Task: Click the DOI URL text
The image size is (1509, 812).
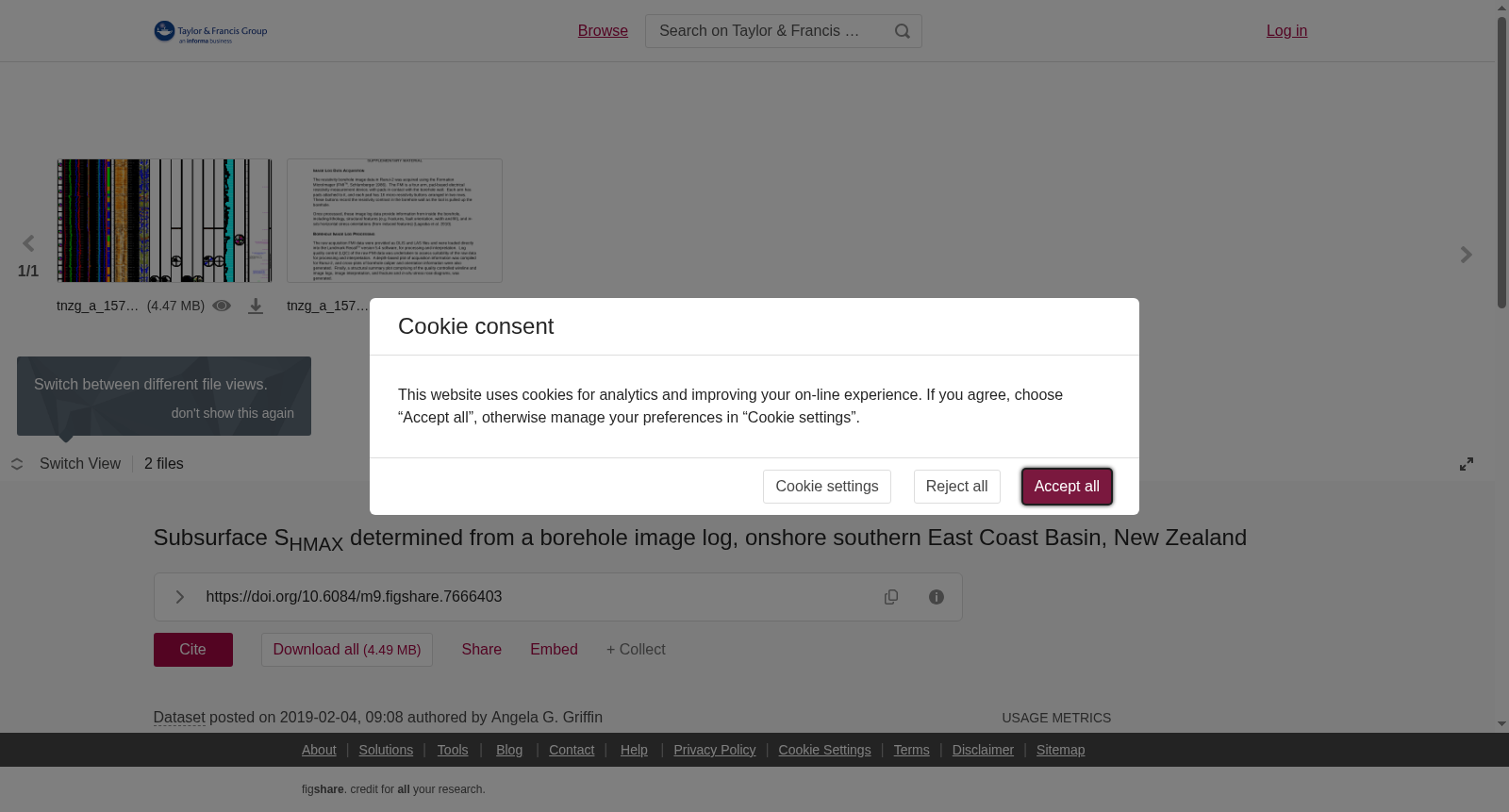Action: coord(354,597)
